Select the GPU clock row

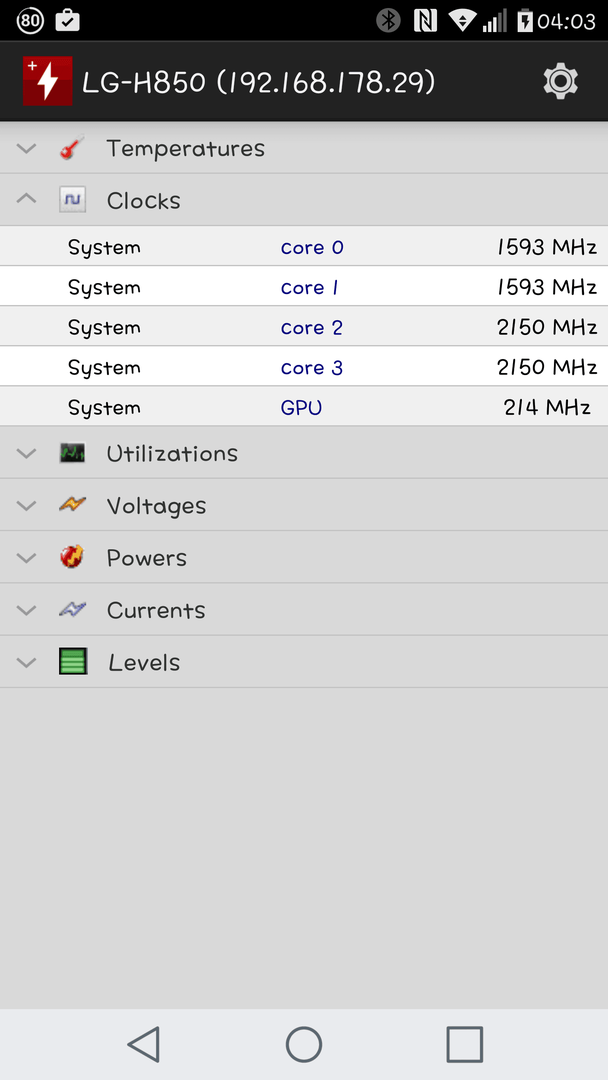tap(304, 406)
